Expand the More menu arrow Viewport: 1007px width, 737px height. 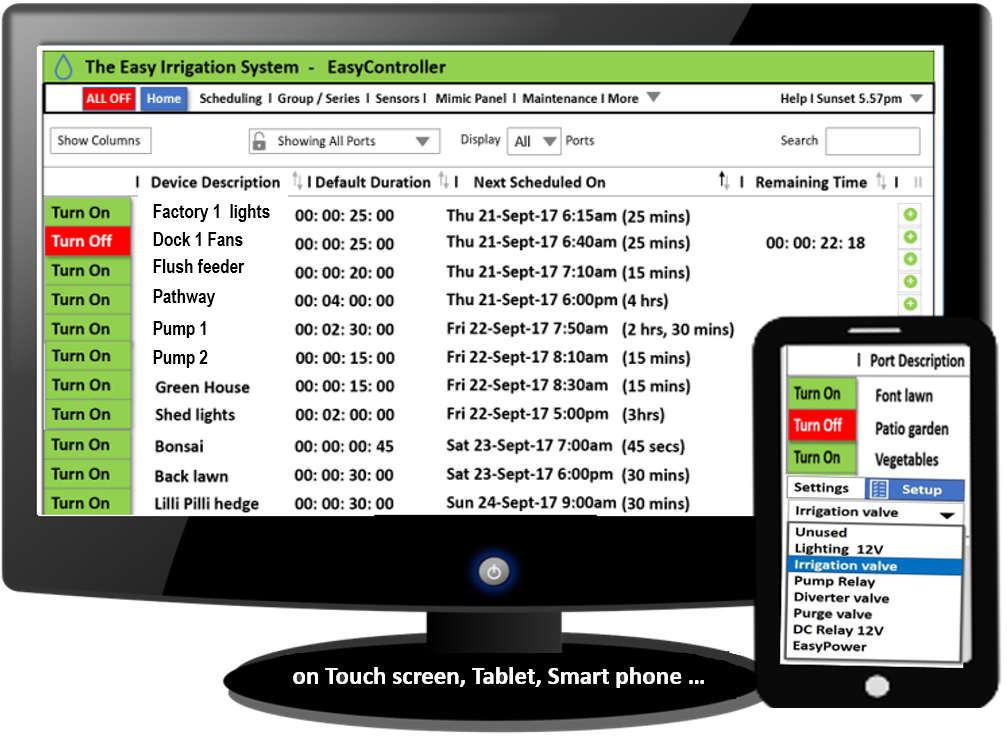[654, 97]
